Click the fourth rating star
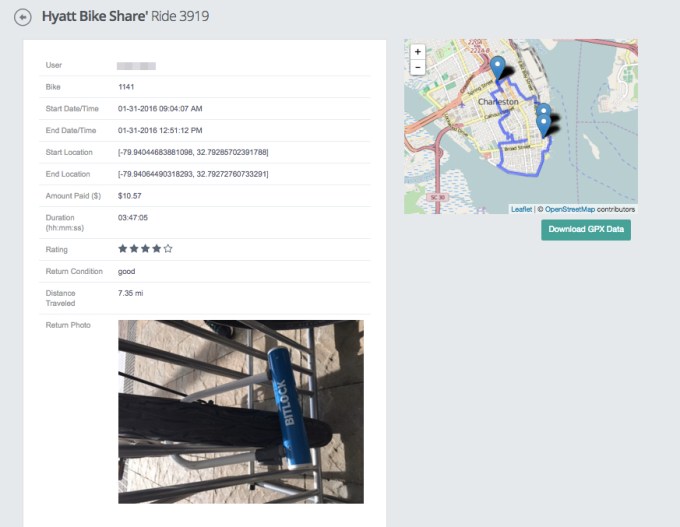 [156, 248]
